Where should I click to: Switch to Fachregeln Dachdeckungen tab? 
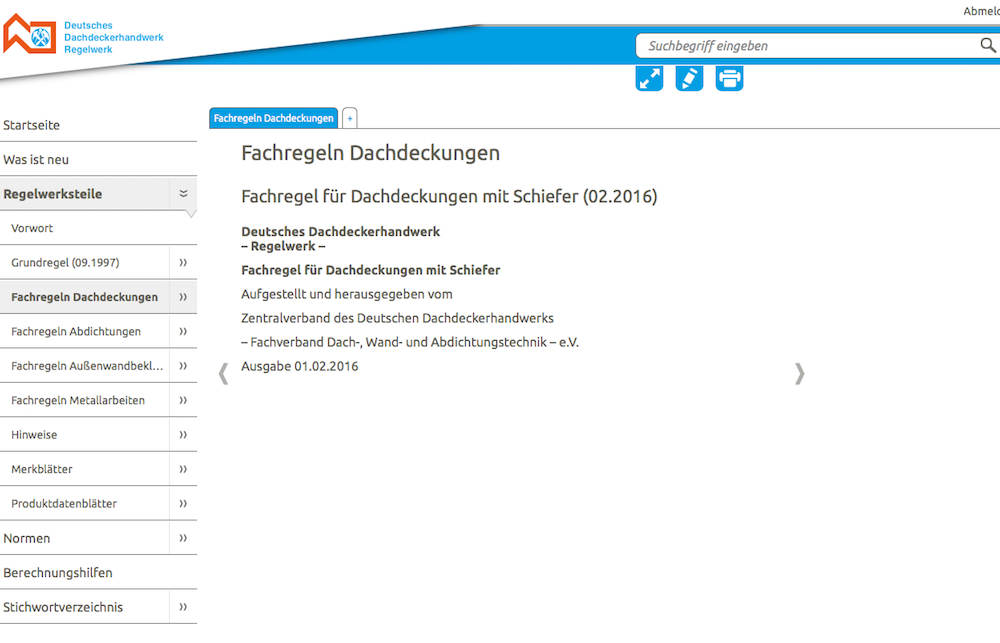pos(274,118)
